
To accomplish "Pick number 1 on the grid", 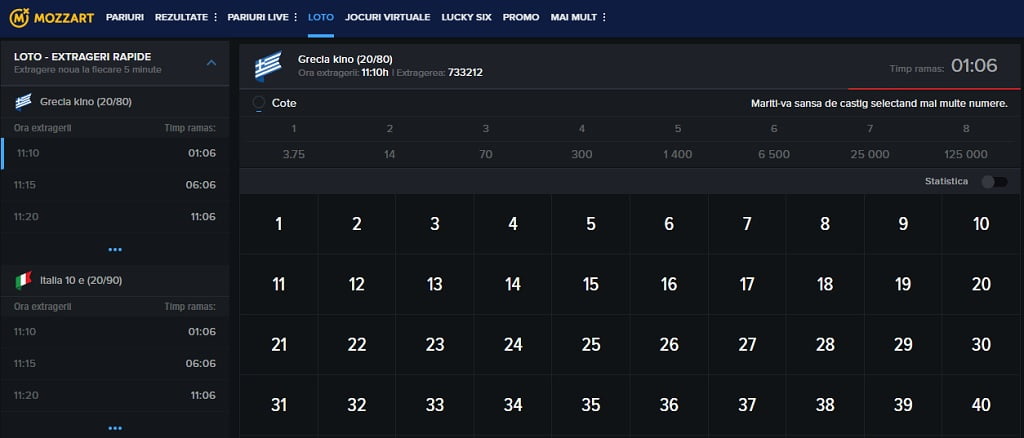I will coord(279,225).
